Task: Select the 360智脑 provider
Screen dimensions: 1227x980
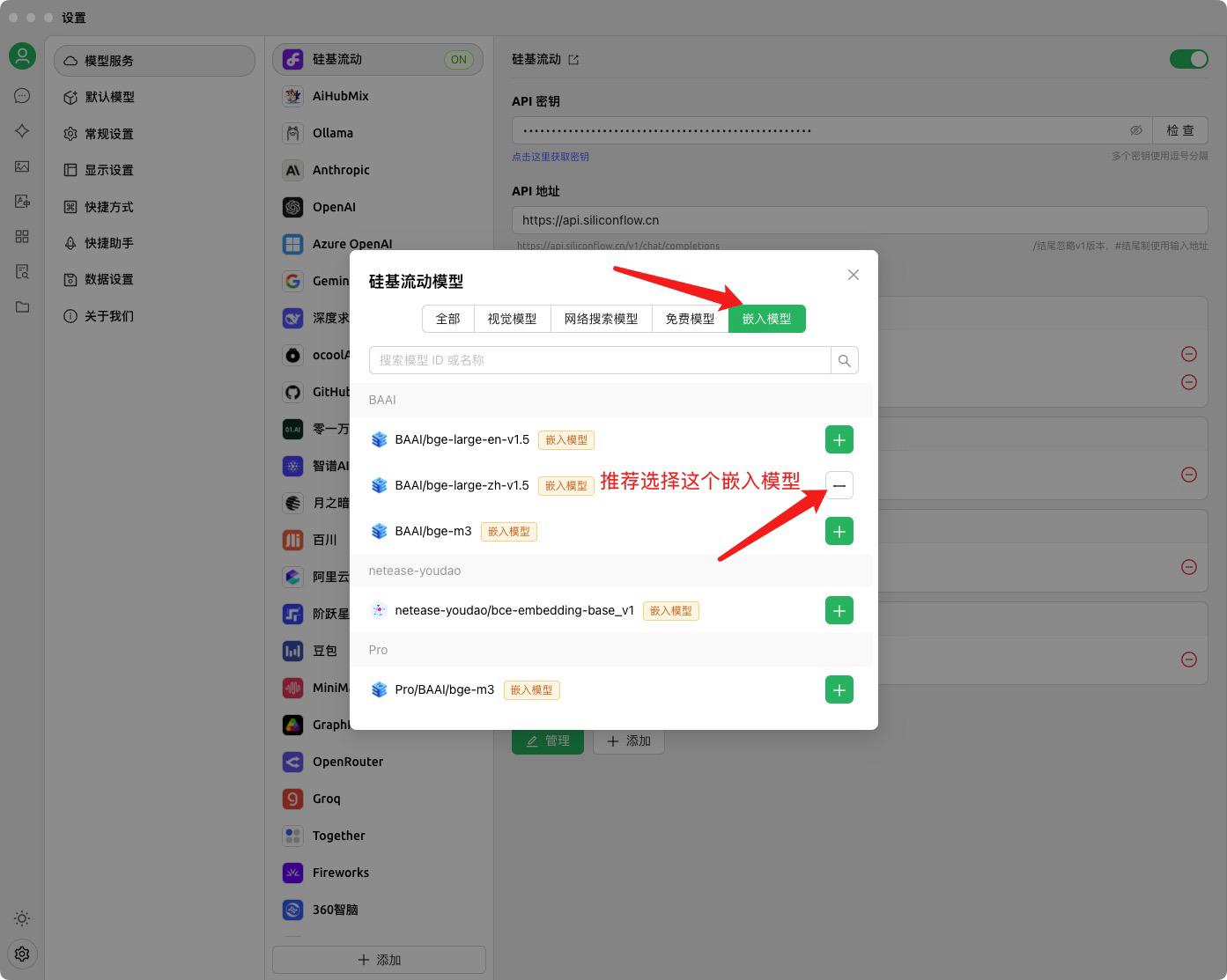Action: [x=378, y=910]
